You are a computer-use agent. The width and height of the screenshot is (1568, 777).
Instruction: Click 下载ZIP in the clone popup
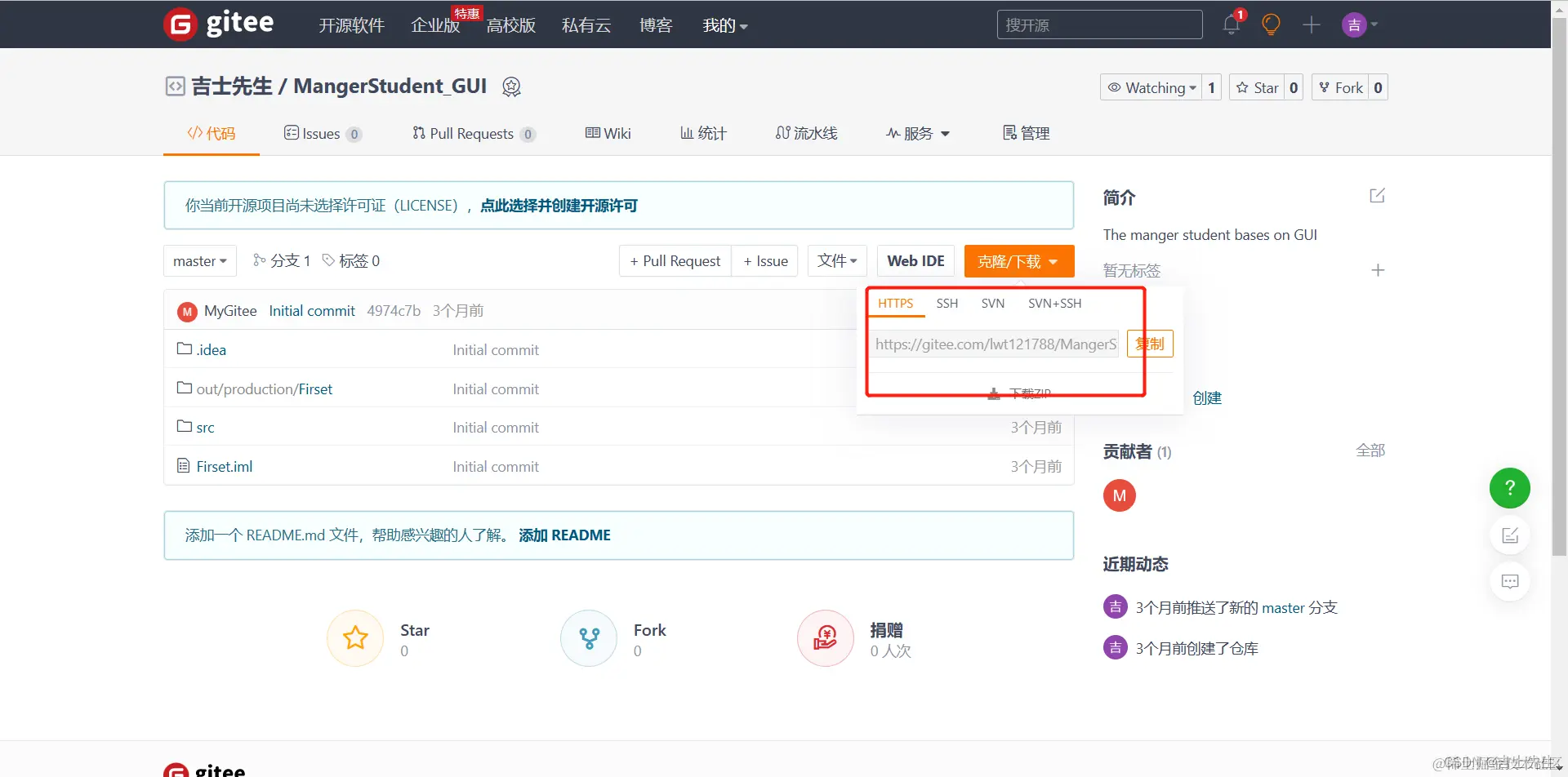[1019, 393]
